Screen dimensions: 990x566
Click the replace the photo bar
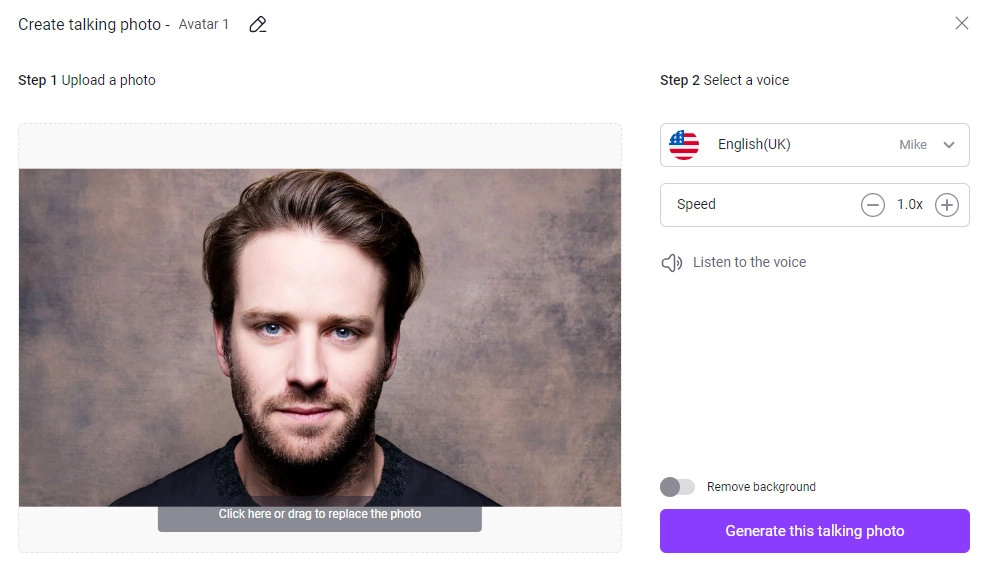320,515
